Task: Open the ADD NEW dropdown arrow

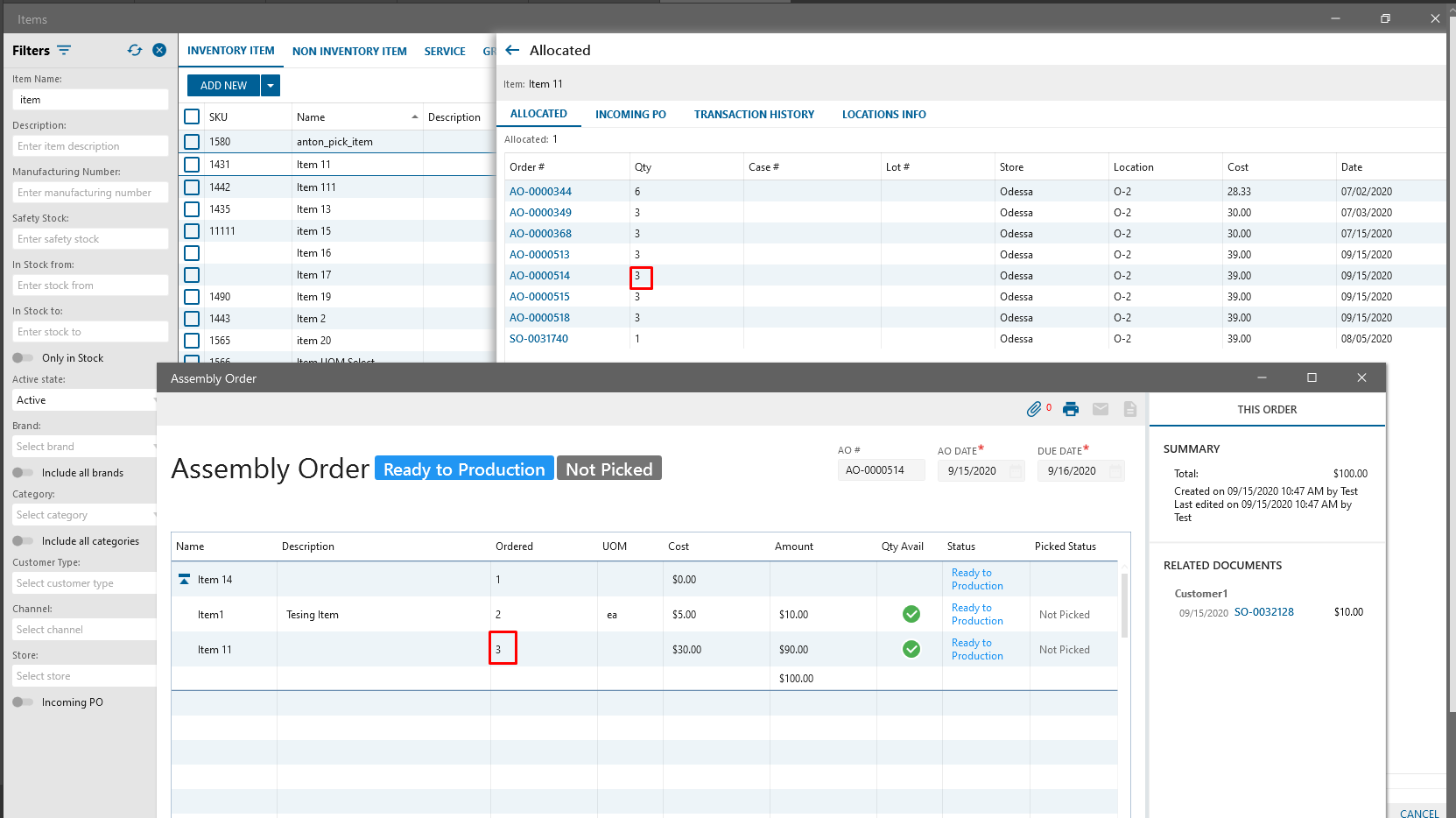Action: [271, 86]
